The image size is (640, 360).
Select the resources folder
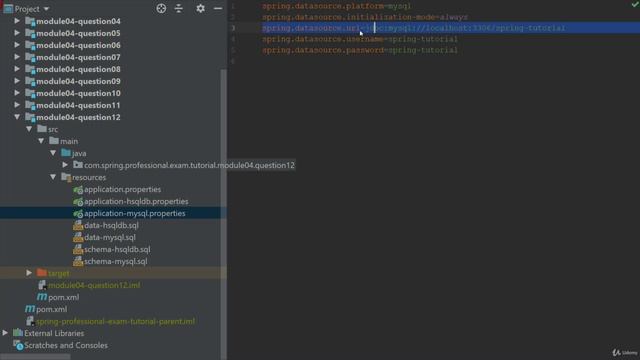[89, 178]
